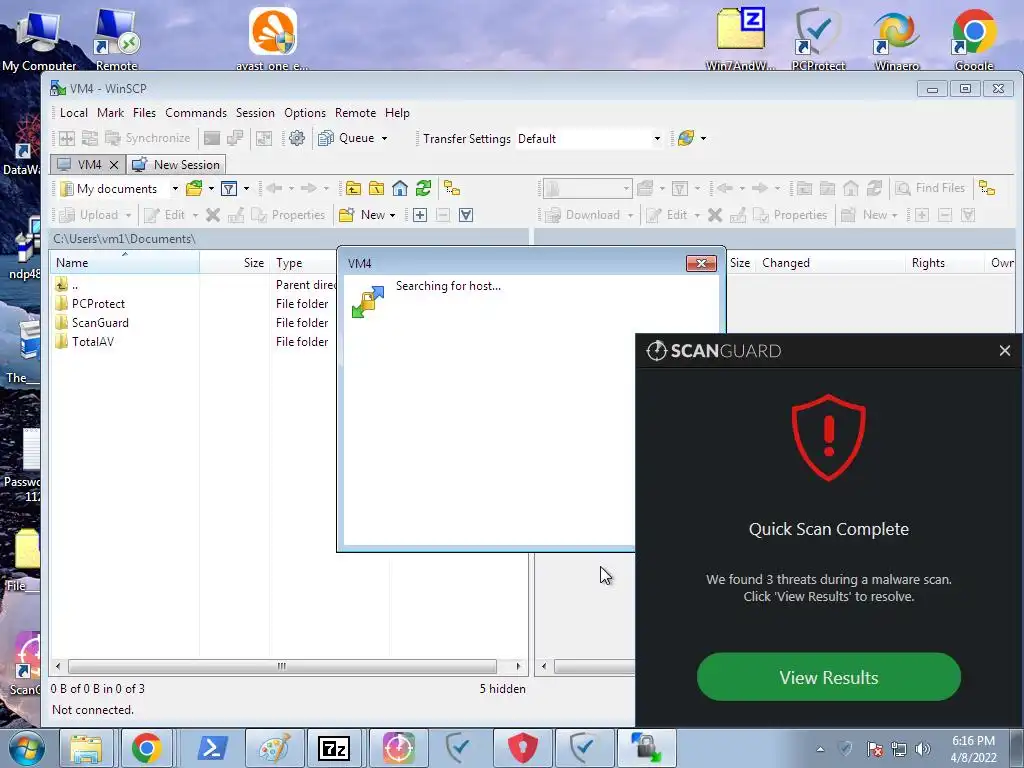Click the remote Rights column header
The width and height of the screenshot is (1024, 768).
944,263
